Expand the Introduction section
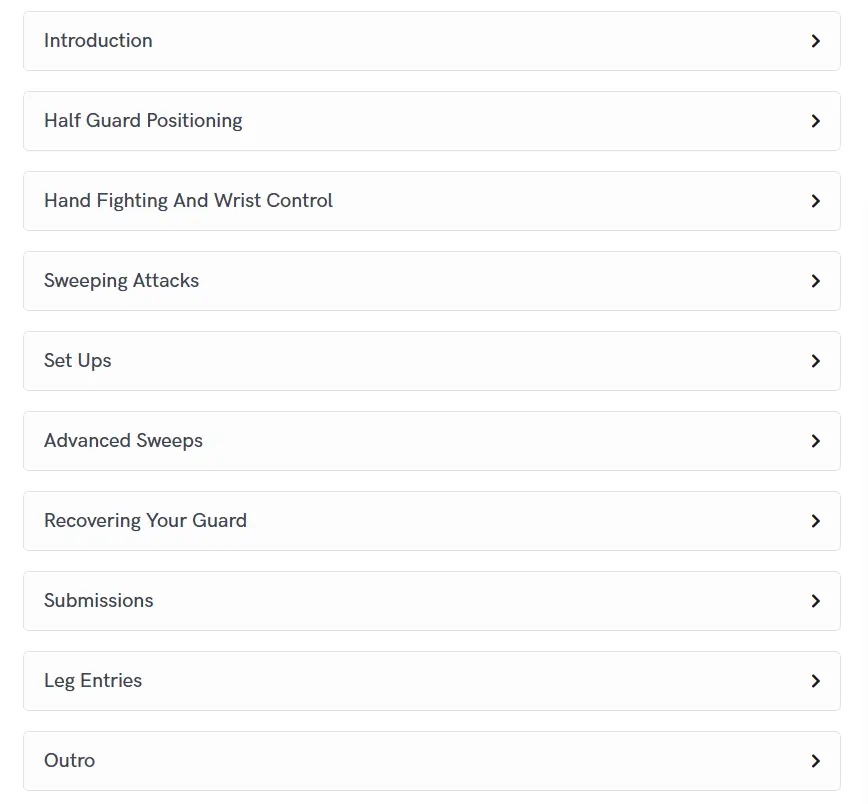868x804 pixels. 98,41
